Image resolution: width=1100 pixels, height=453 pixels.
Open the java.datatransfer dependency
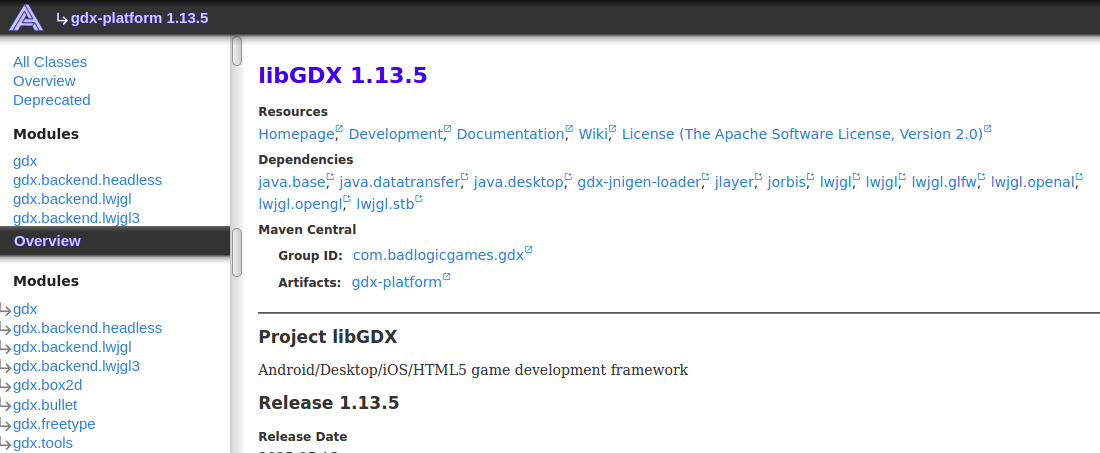[400, 183]
